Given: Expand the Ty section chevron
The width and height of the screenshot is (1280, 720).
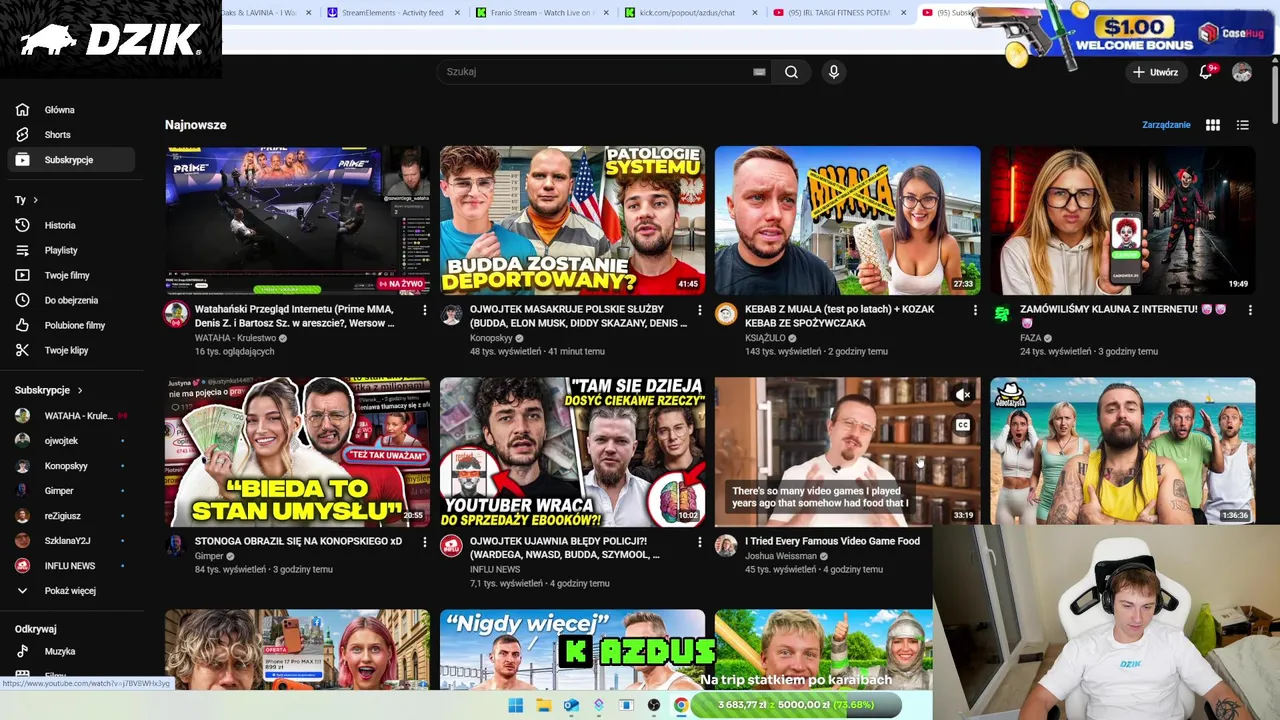Looking at the screenshot, I should (35, 200).
